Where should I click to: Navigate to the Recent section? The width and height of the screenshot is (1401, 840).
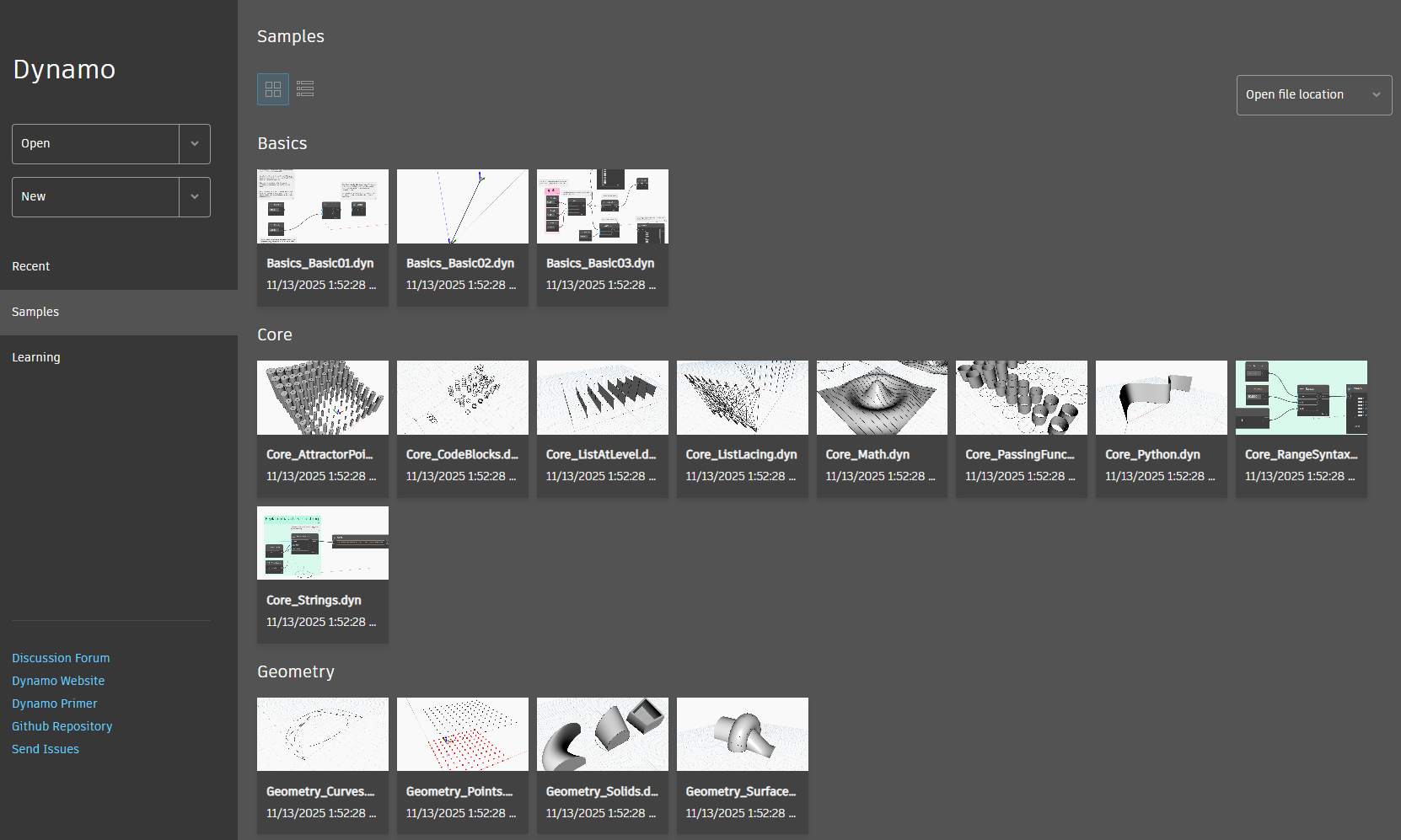(x=30, y=265)
